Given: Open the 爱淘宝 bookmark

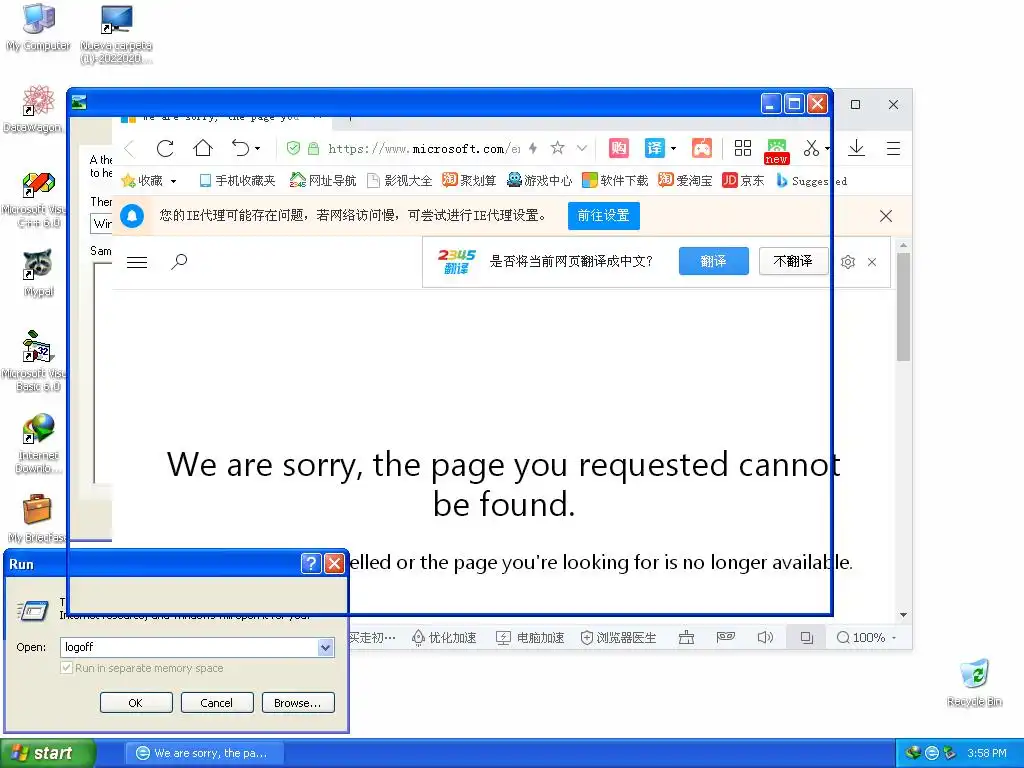Looking at the screenshot, I should [685, 180].
